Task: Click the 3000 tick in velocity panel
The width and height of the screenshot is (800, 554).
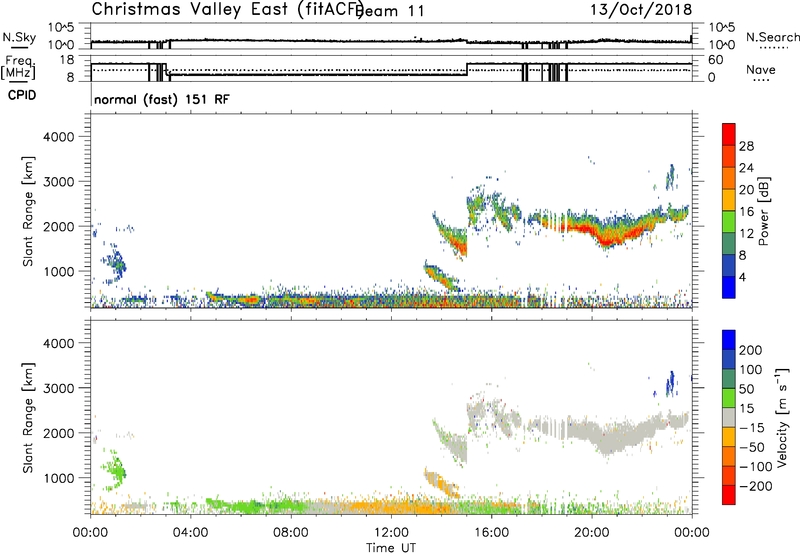Action: pos(59,388)
